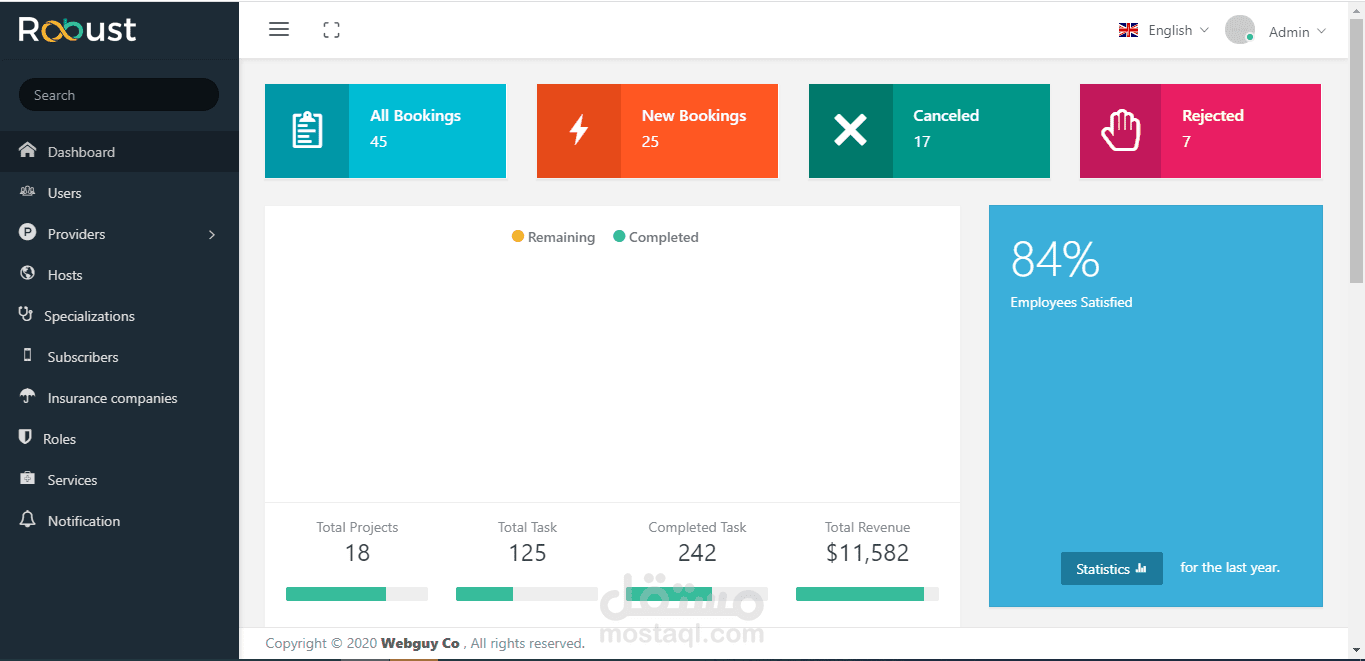
Task: Open the Canceled 17 card
Action: coord(929,131)
